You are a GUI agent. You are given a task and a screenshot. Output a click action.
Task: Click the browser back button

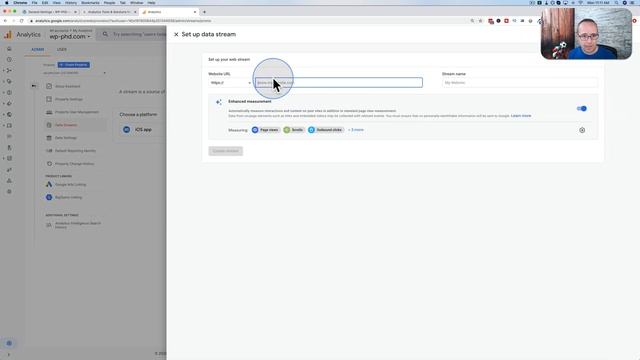click(5, 21)
